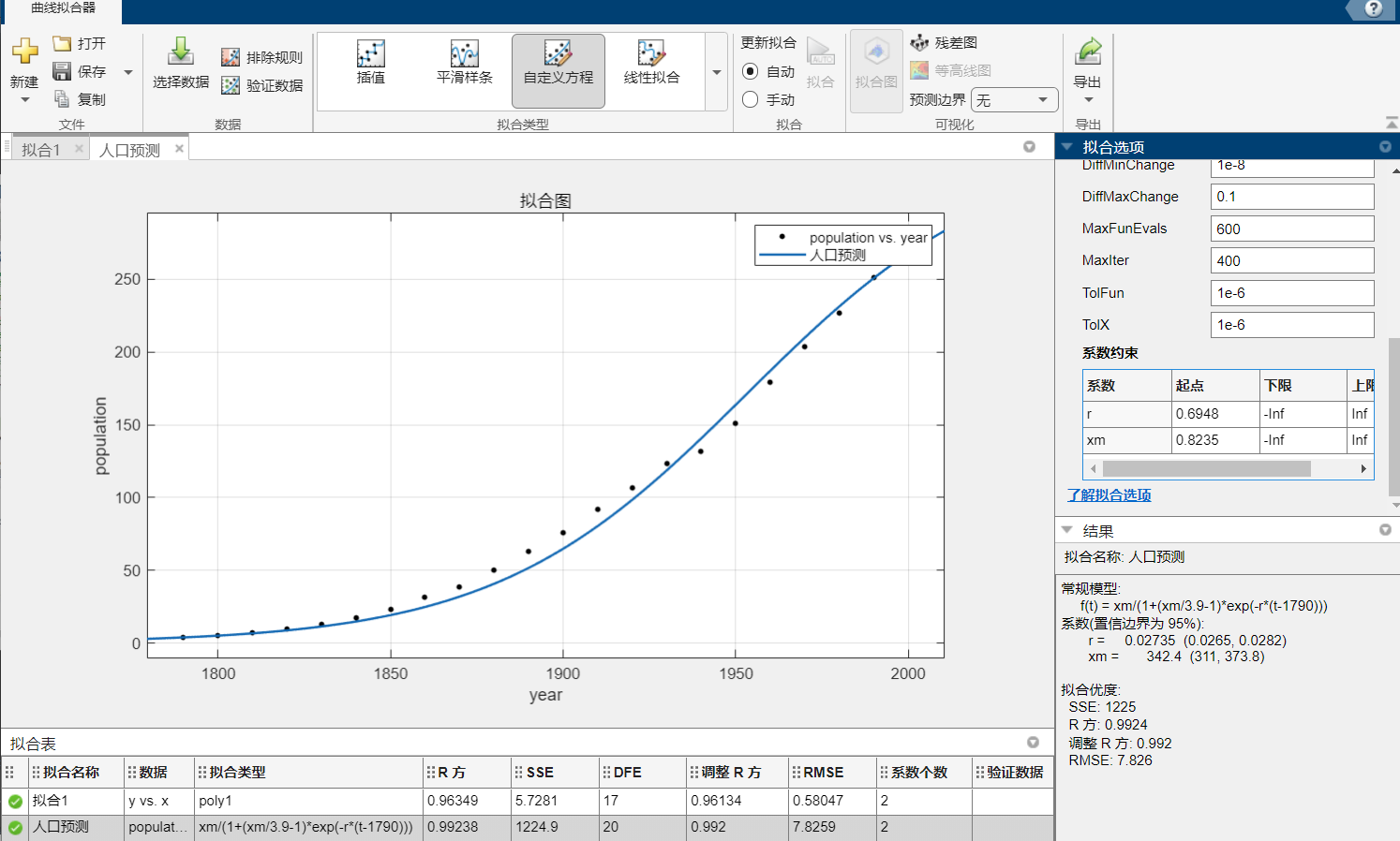
Task: Select the 人口预测 row in the fit table
Action: tap(527, 828)
